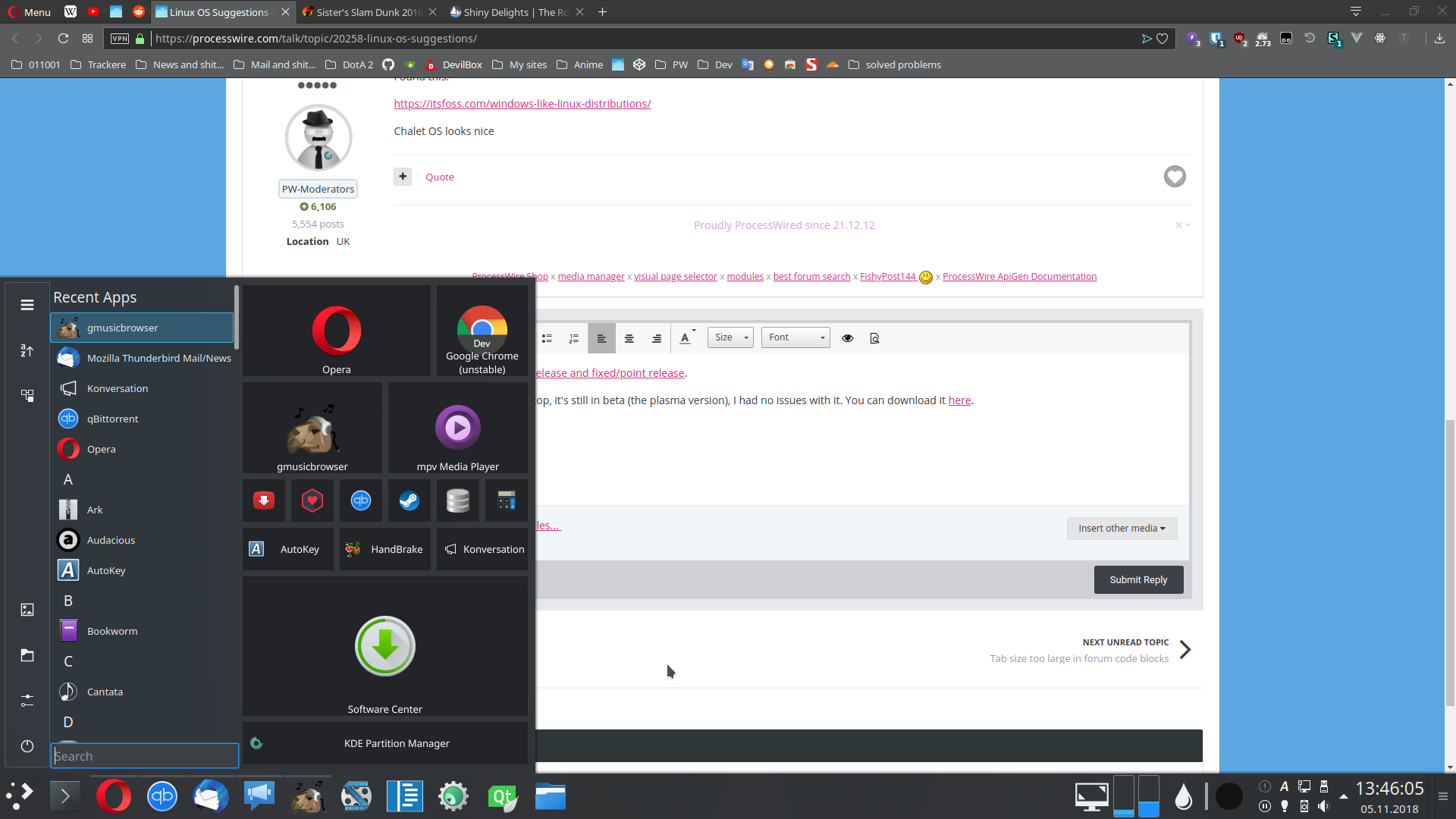Open the Opera tile in launcher

tap(336, 331)
